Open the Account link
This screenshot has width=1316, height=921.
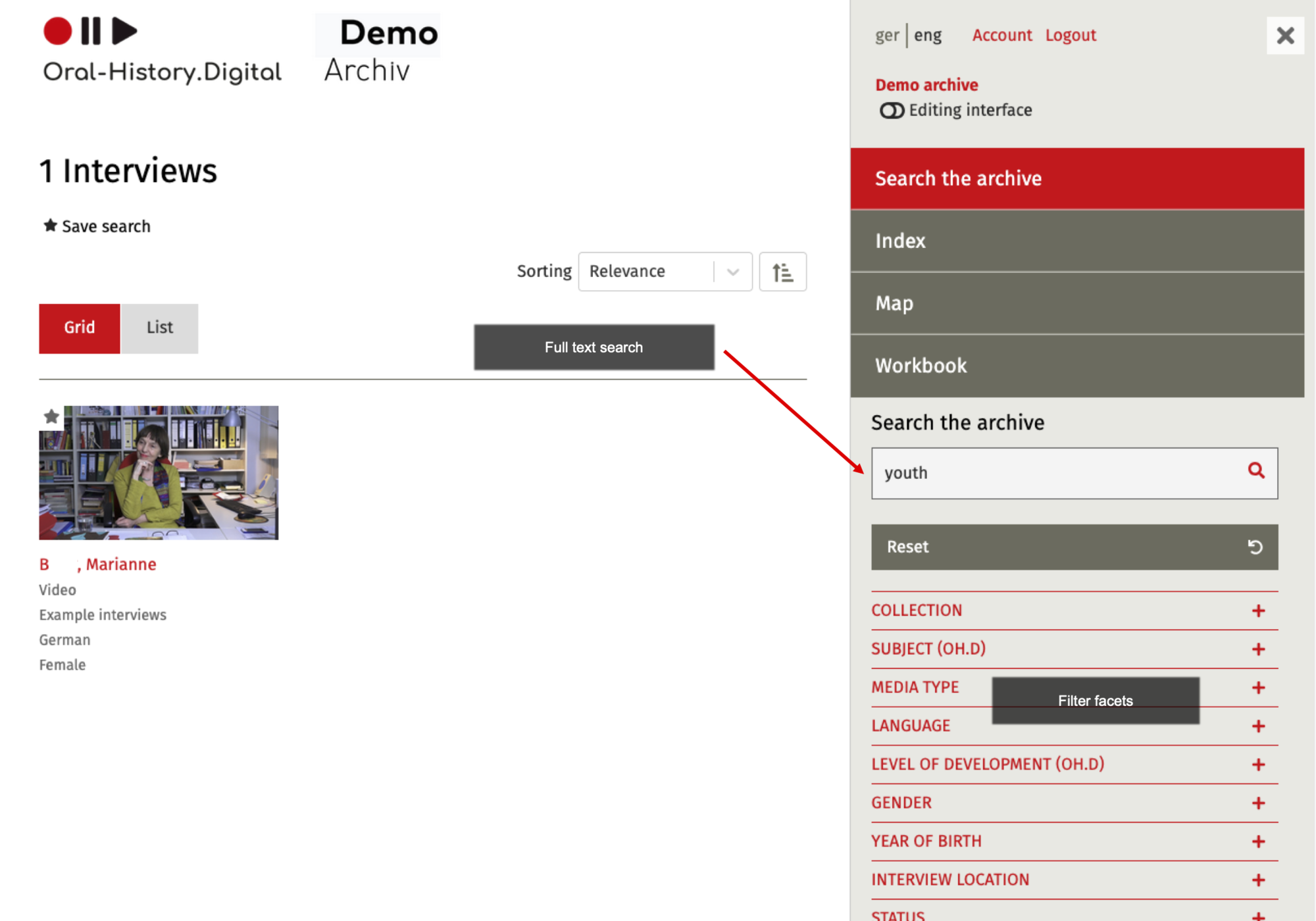[1001, 36]
